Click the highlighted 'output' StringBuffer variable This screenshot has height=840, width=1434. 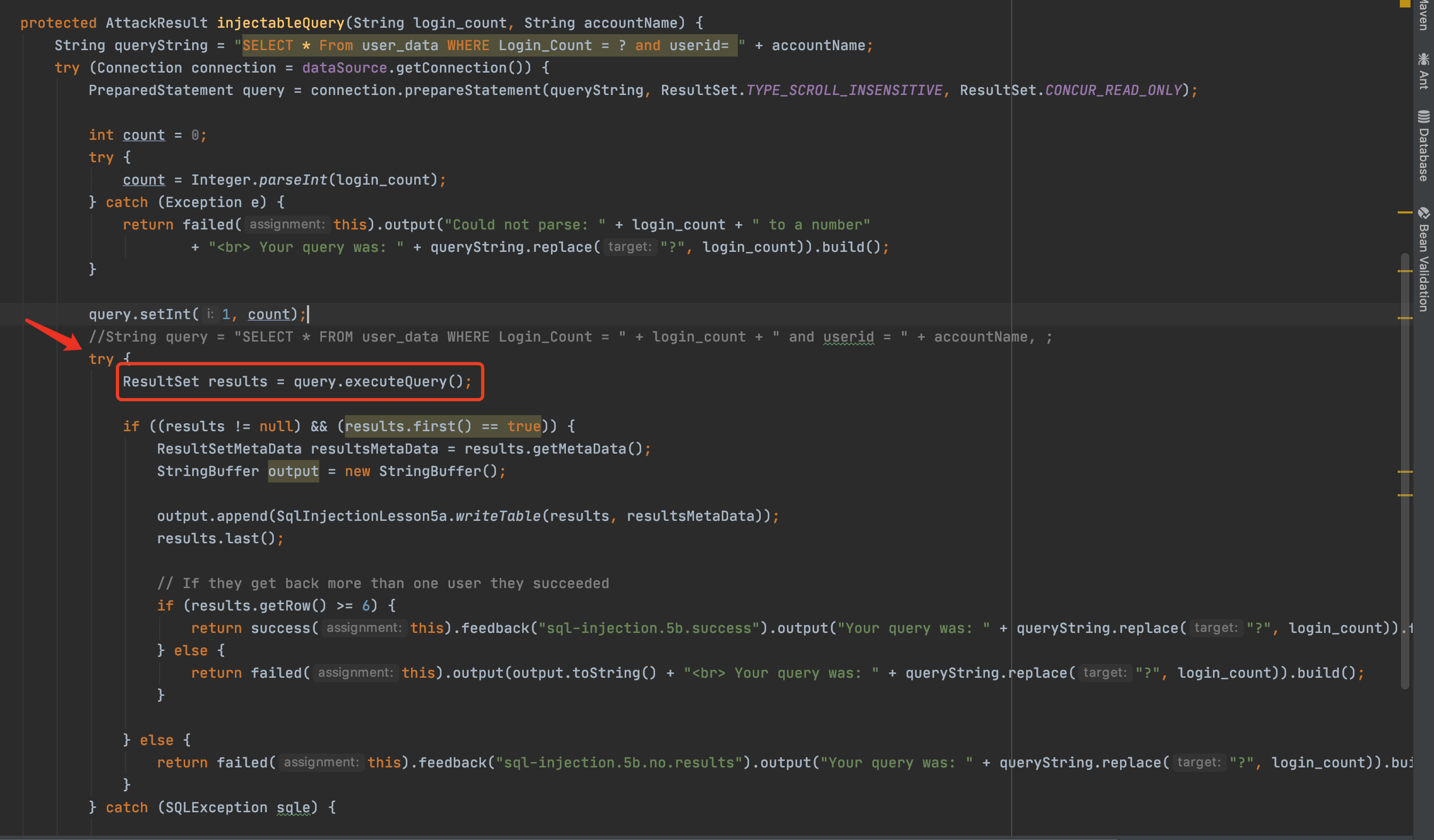point(293,471)
